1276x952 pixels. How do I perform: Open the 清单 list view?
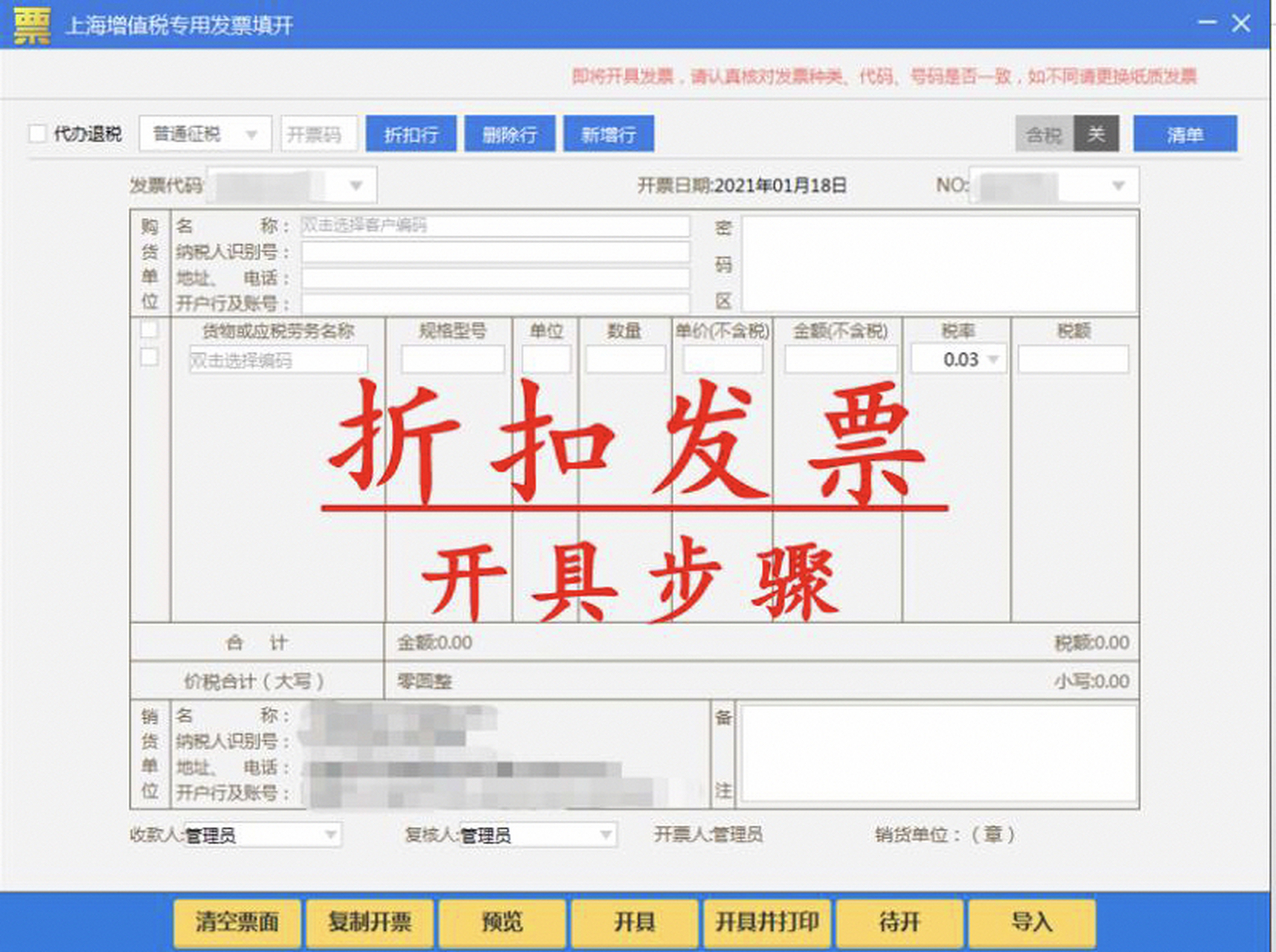point(1184,134)
